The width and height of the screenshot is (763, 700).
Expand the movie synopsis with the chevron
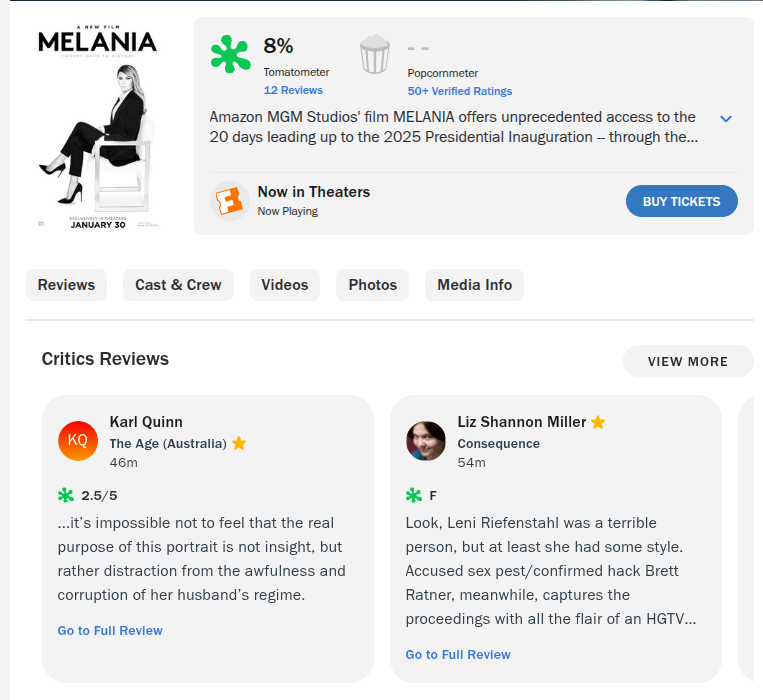click(726, 119)
